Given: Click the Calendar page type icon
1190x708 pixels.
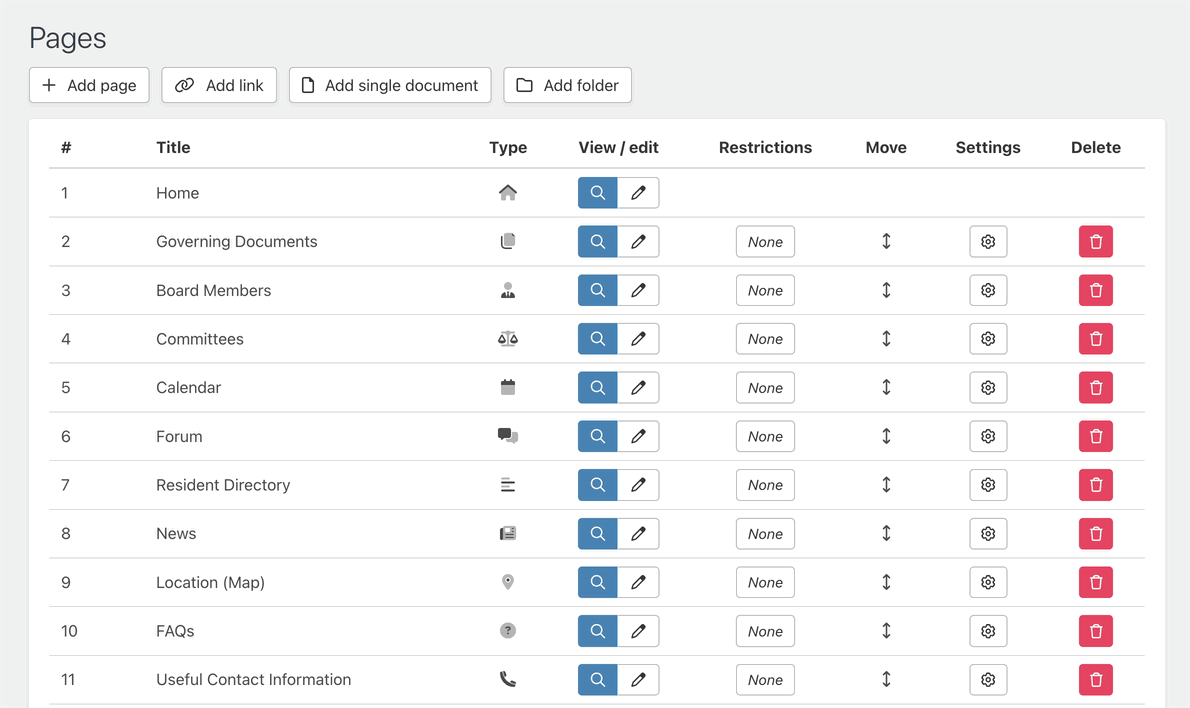Looking at the screenshot, I should pyautogui.click(x=508, y=388).
